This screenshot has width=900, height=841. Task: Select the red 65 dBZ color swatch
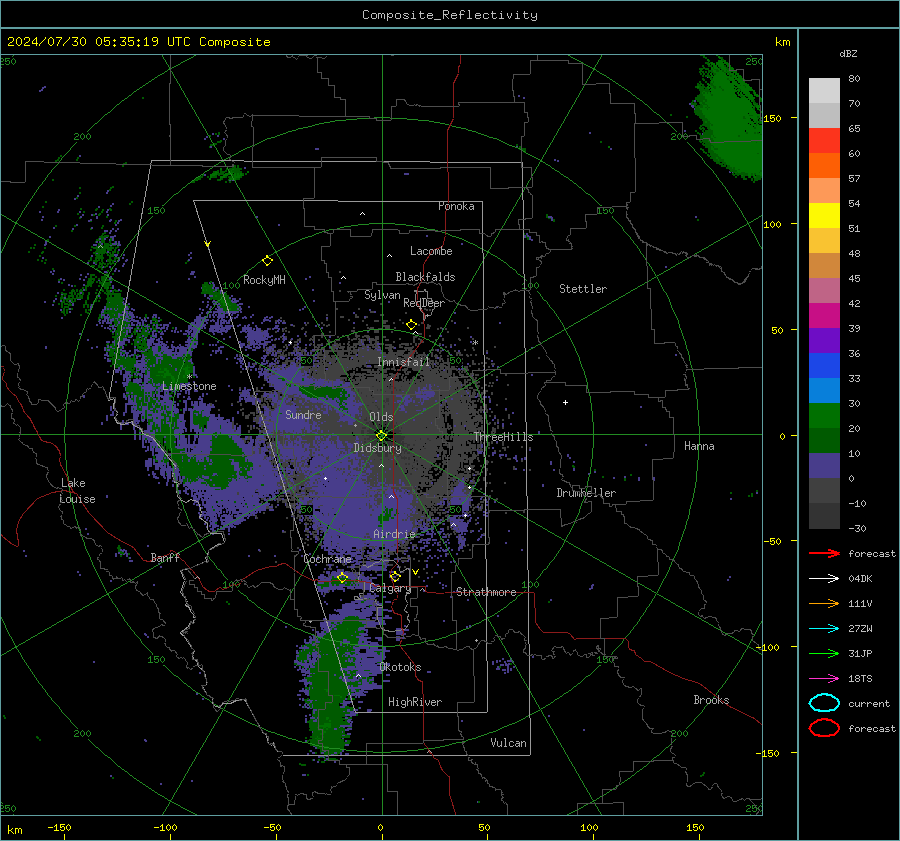[824, 141]
